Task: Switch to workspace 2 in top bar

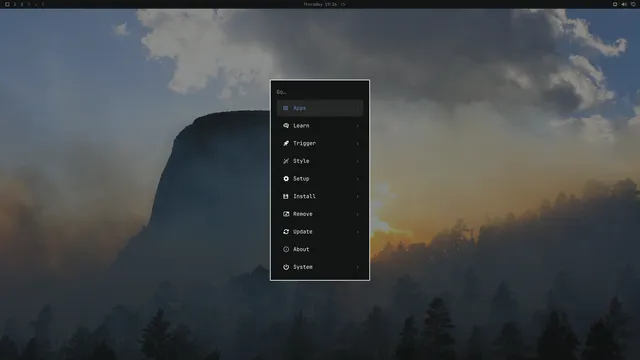Action: coord(22,4)
